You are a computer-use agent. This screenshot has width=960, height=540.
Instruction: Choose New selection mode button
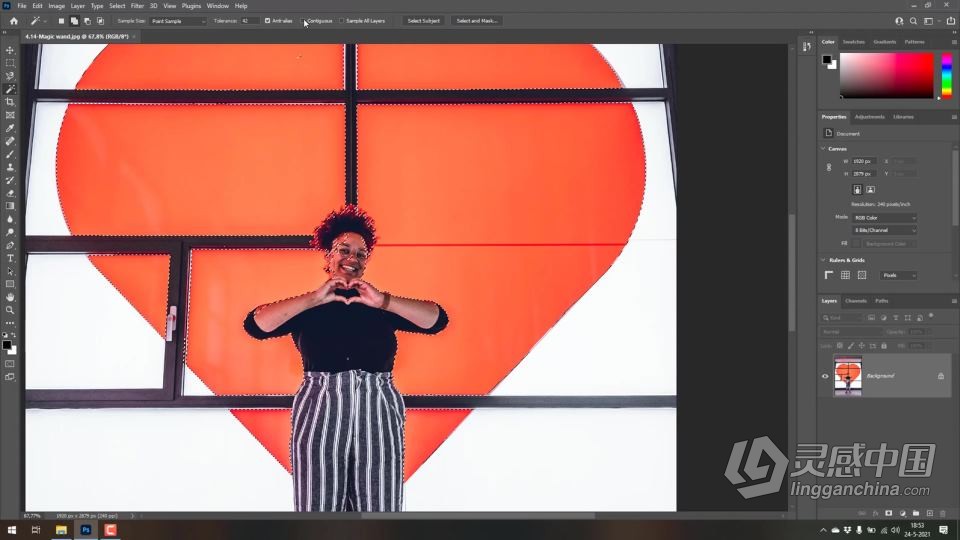(61, 21)
